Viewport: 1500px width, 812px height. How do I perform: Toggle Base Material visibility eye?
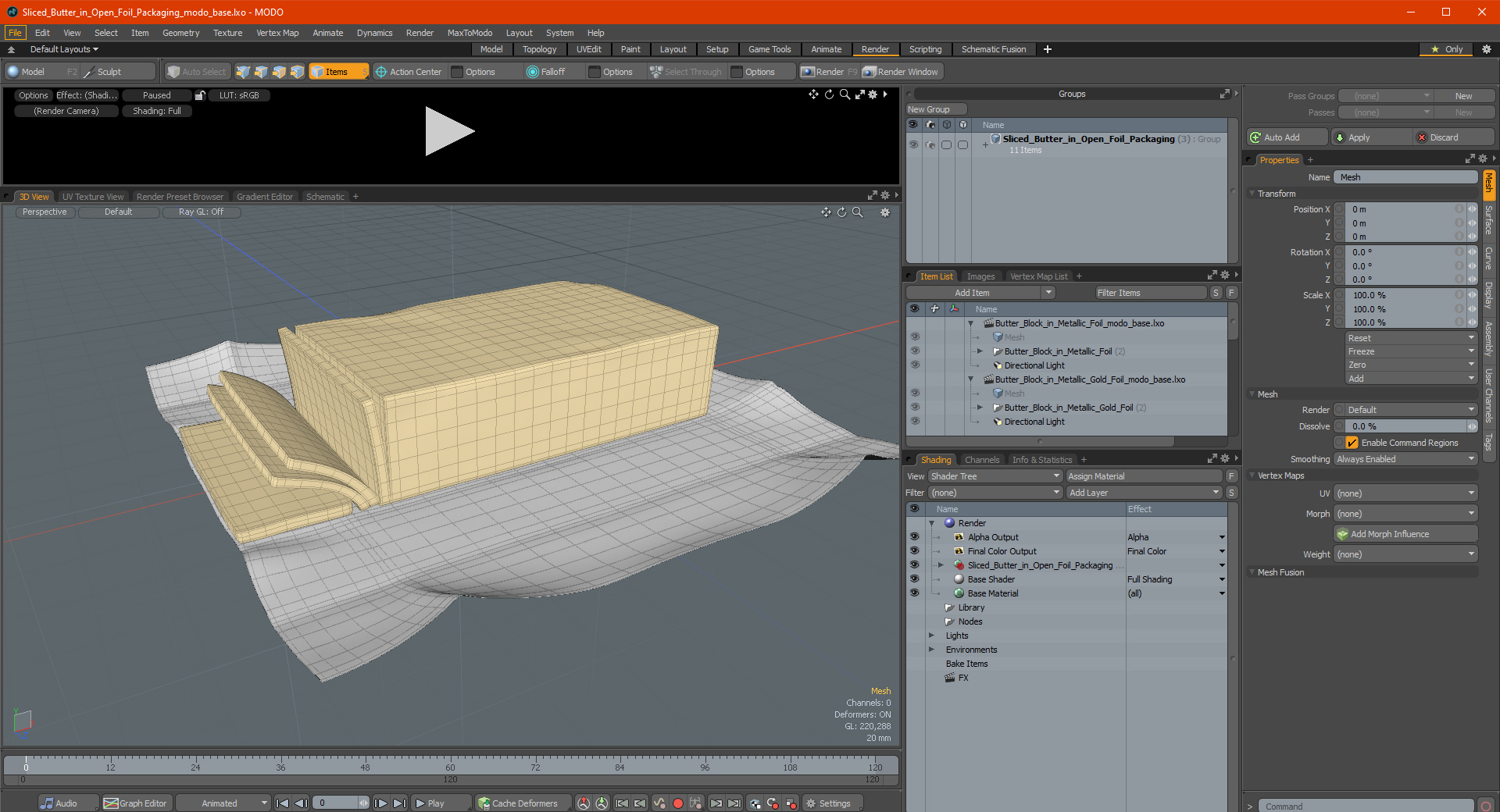coord(914,593)
